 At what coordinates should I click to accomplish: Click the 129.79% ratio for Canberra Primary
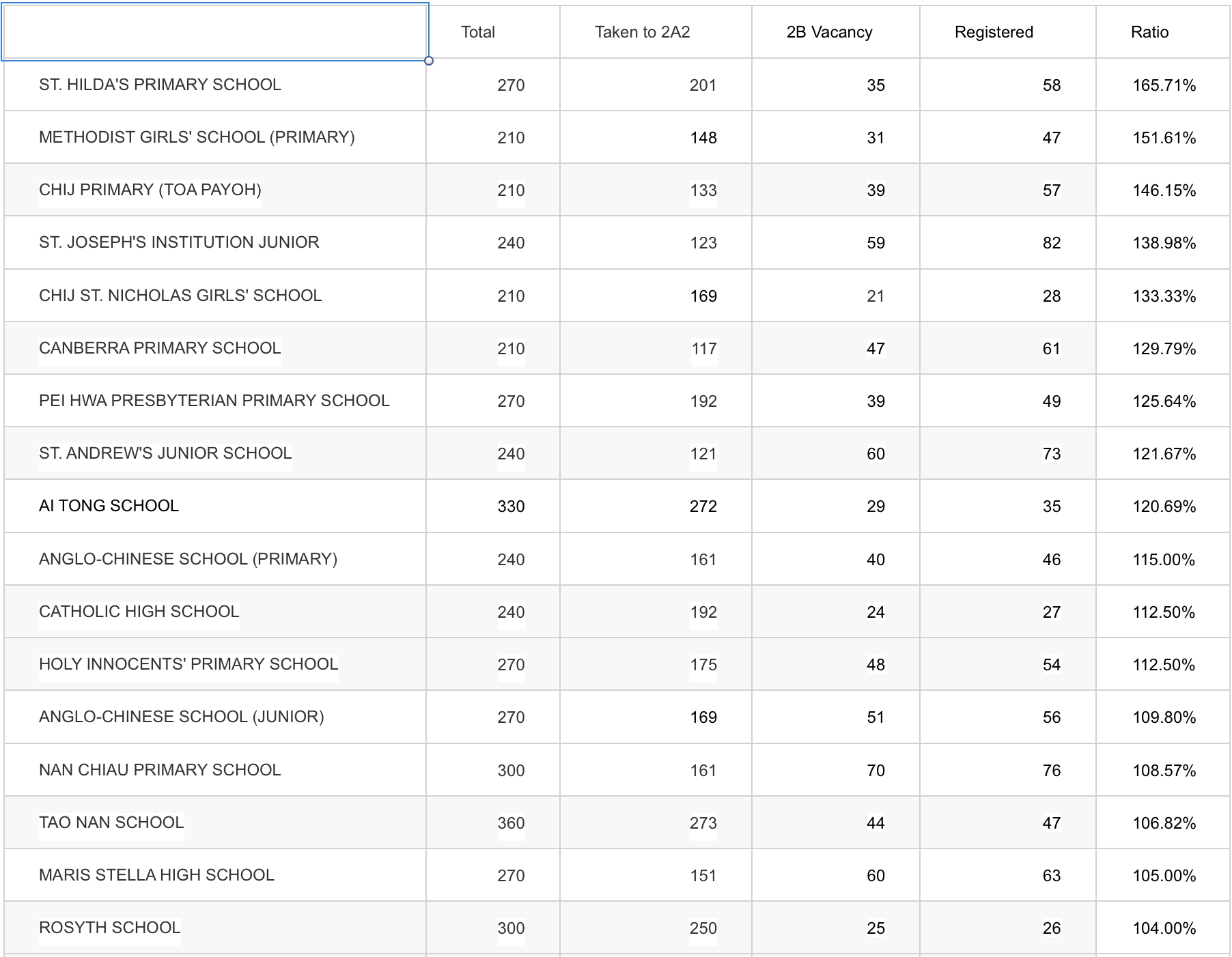coord(1164,349)
